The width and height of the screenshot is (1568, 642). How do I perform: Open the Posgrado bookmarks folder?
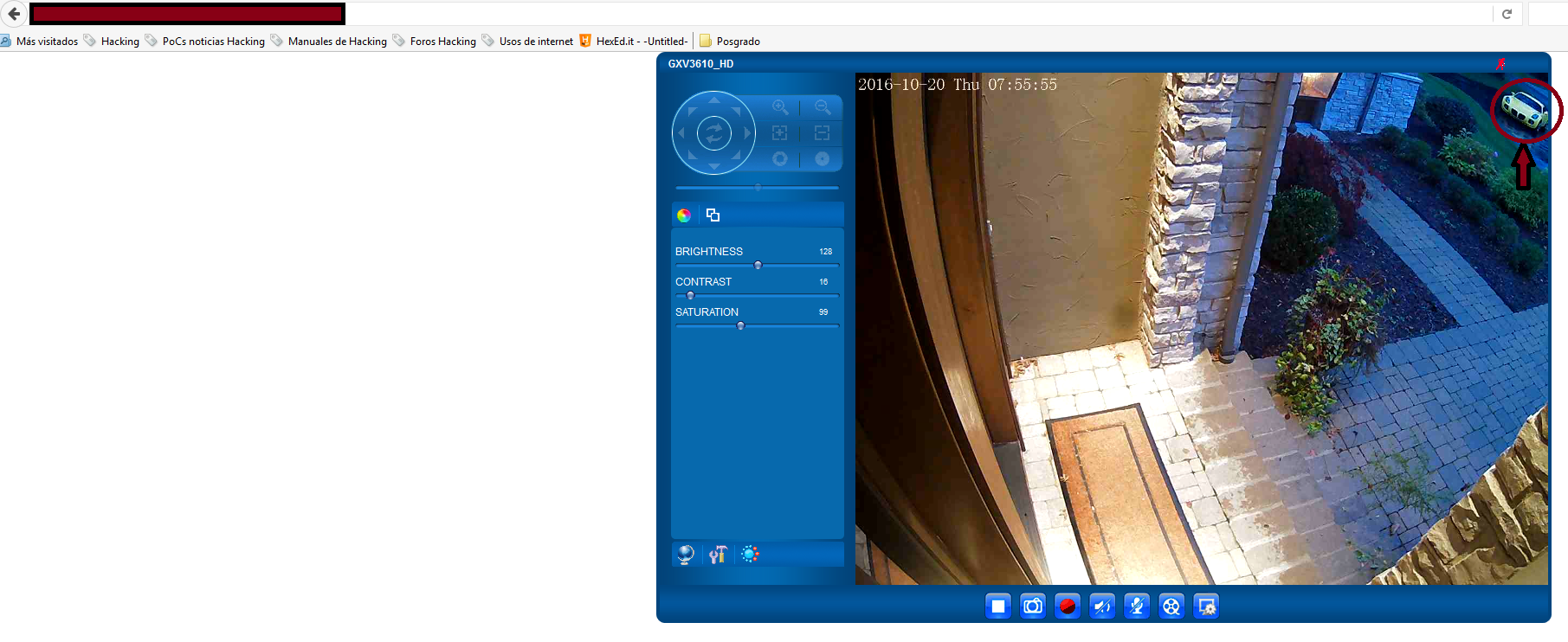[x=730, y=41]
